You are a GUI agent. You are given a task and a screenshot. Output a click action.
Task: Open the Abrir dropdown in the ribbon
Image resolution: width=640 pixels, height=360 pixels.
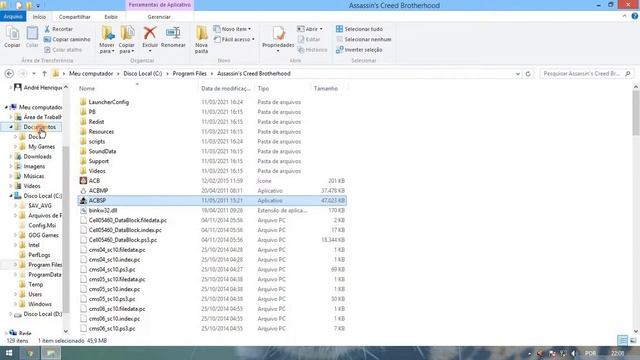[310, 29]
